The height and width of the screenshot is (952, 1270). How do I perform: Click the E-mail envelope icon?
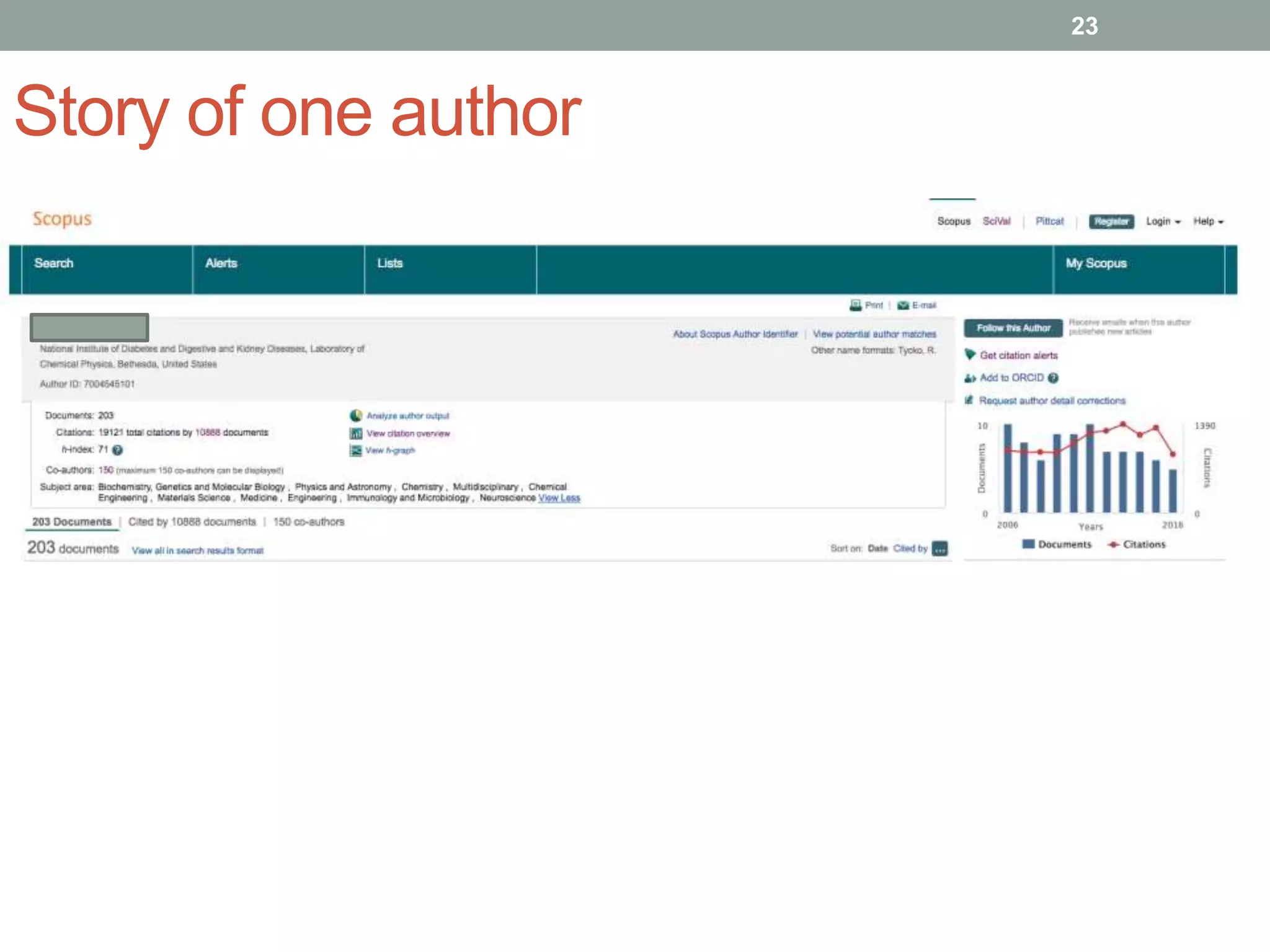[903, 305]
